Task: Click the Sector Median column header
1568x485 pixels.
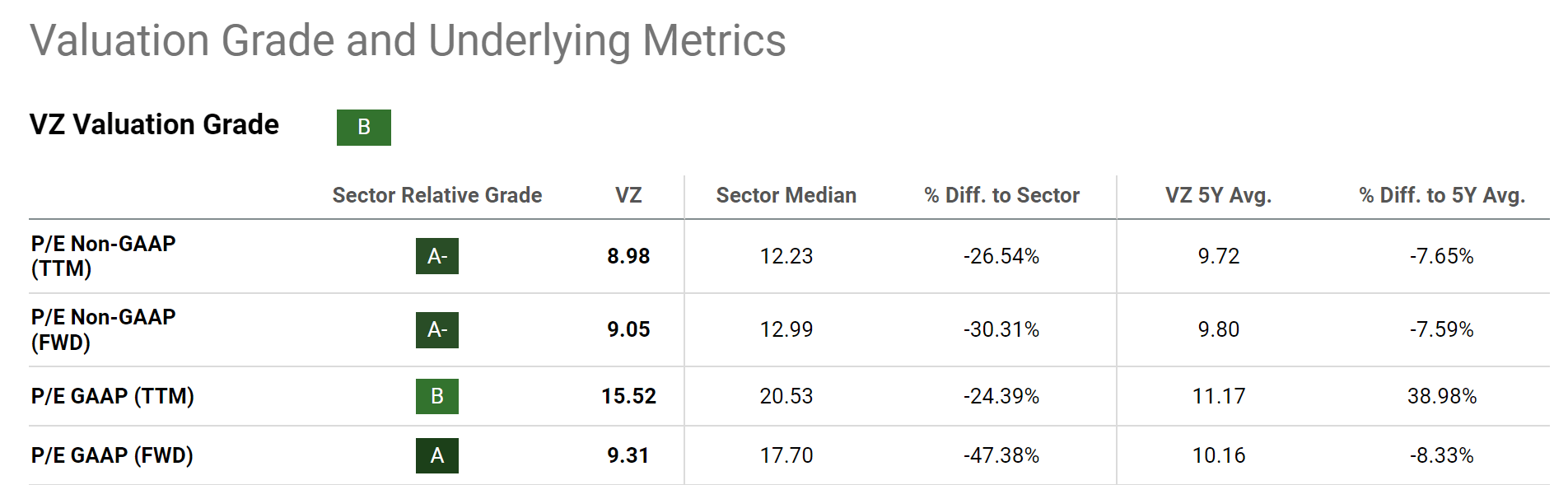Action: tap(786, 195)
